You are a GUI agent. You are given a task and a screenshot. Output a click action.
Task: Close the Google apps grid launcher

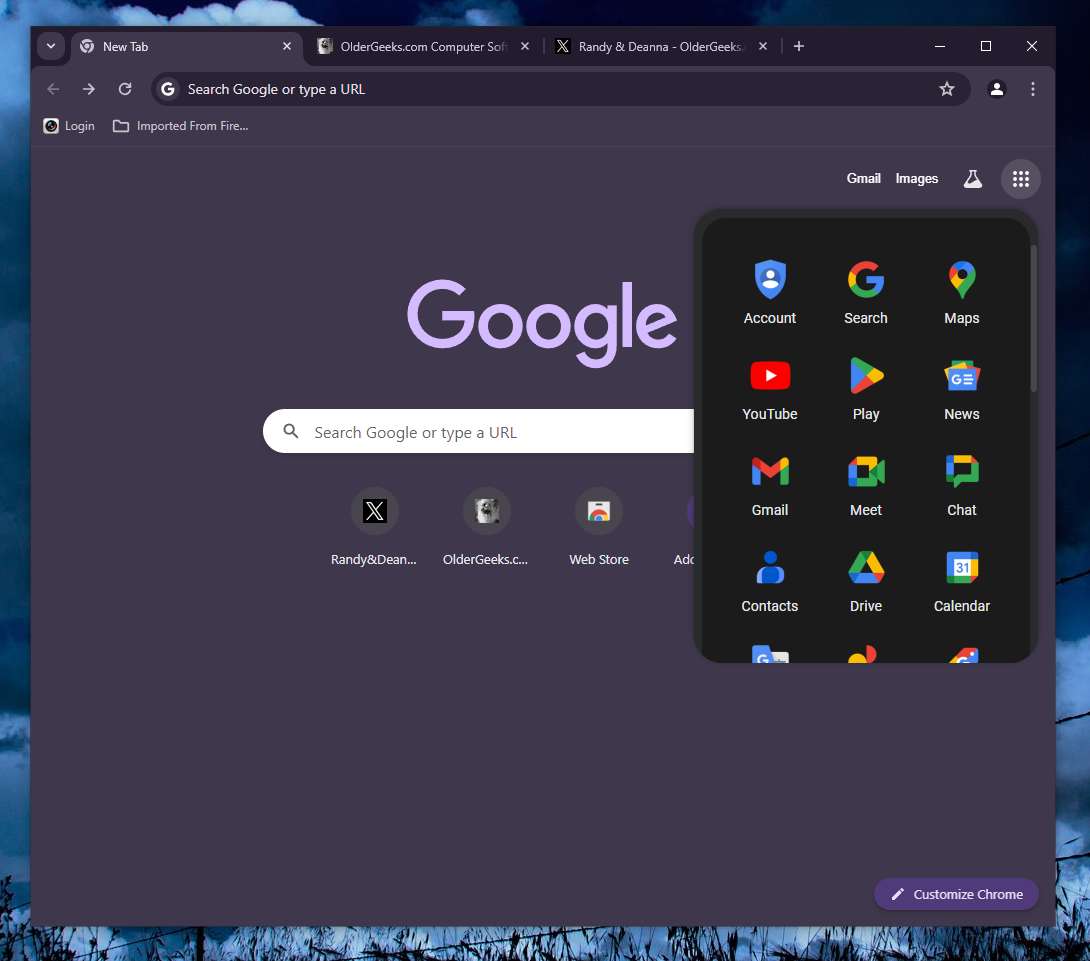click(x=1020, y=179)
